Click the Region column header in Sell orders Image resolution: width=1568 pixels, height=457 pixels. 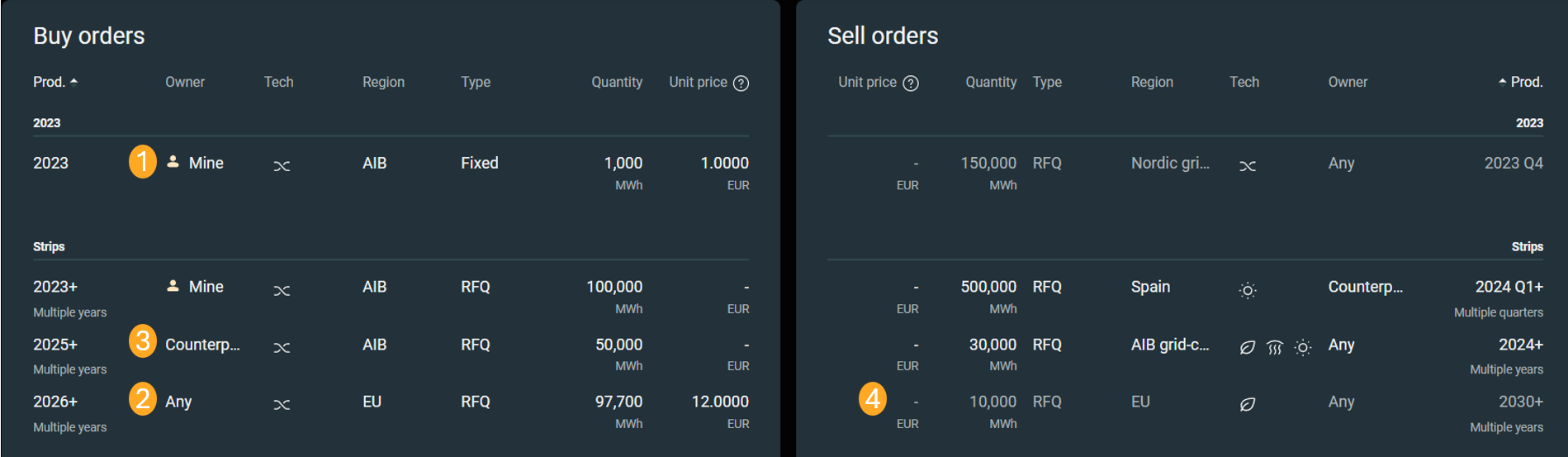click(x=1152, y=82)
